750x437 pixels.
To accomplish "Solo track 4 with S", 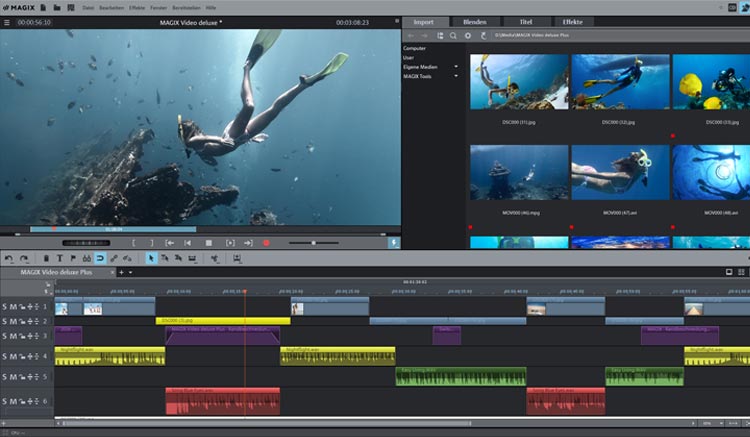I will point(5,356).
